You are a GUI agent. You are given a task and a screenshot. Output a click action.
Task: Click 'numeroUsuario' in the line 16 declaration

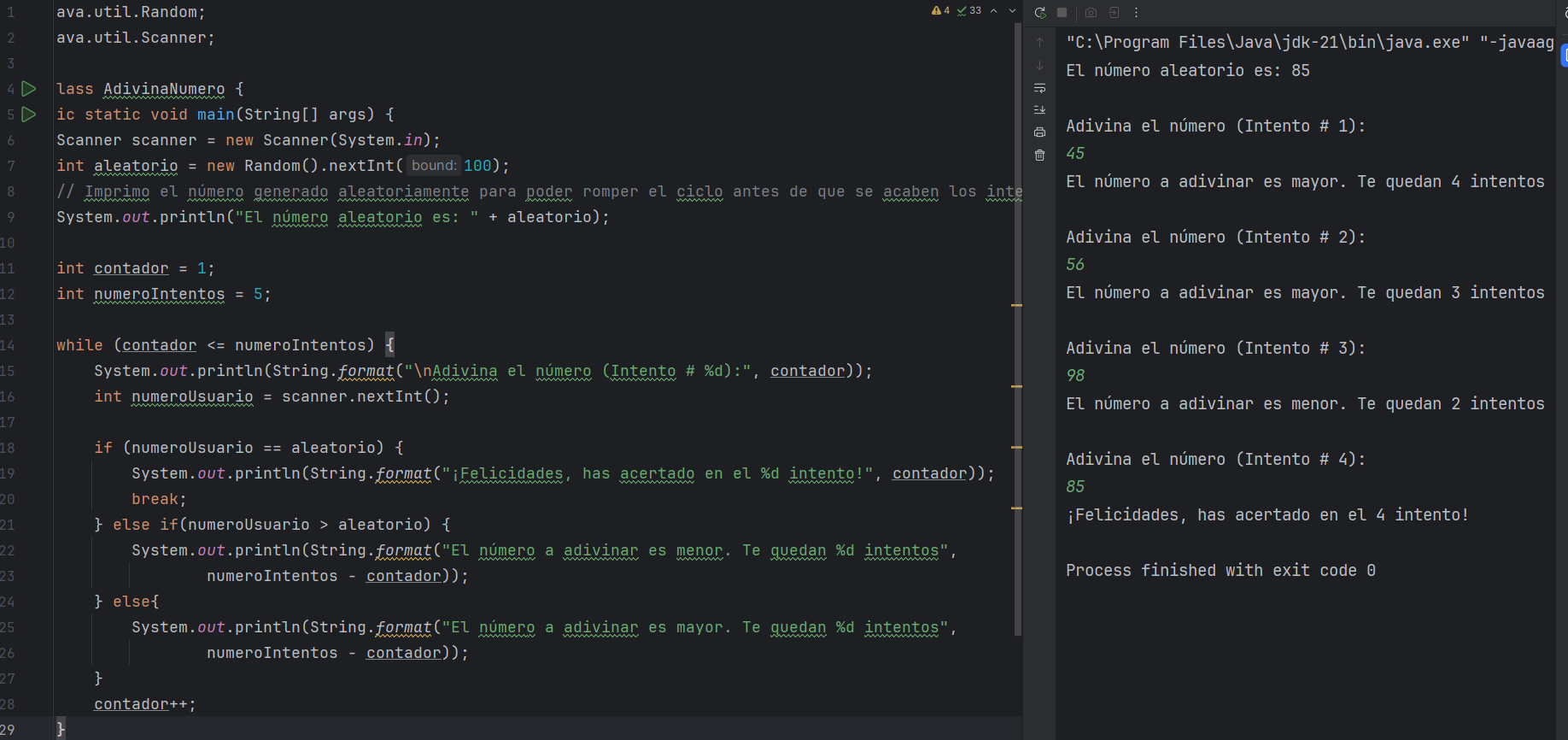click(x=192, y=396)
